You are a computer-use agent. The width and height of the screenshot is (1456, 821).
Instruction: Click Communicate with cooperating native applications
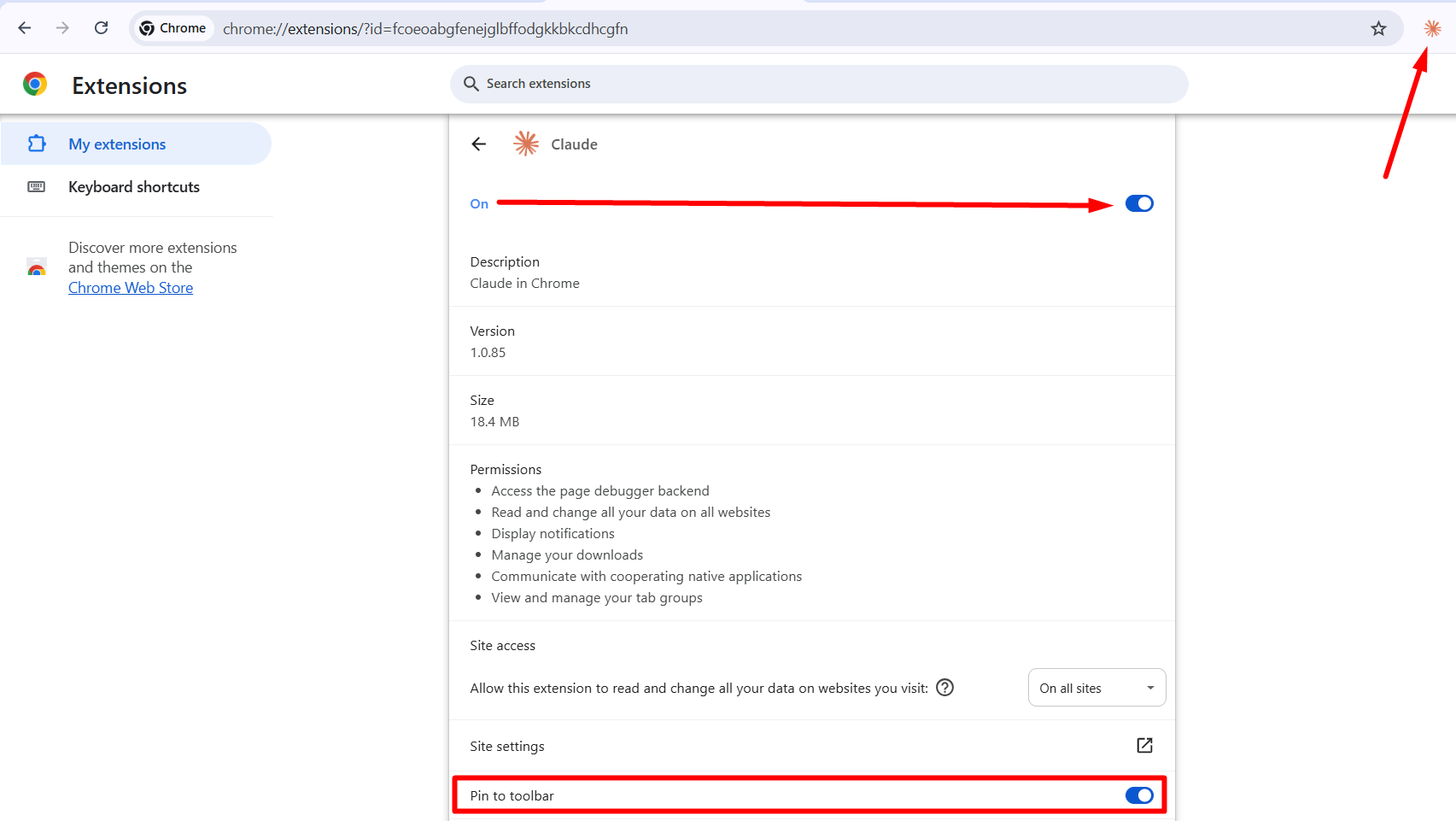(x=646, y=576)
